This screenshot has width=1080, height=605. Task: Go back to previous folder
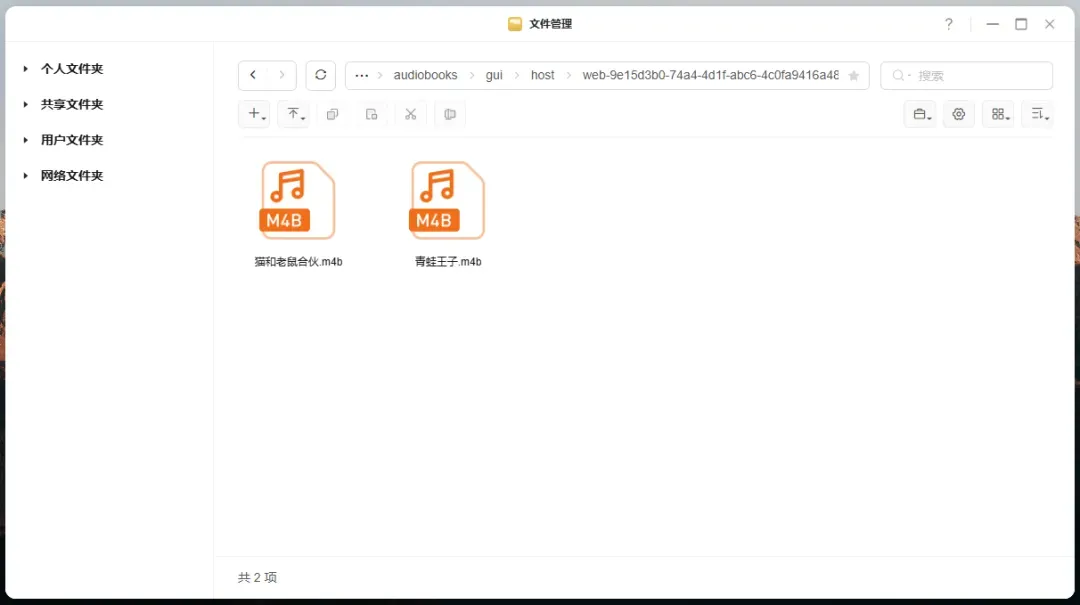(253, 75)
